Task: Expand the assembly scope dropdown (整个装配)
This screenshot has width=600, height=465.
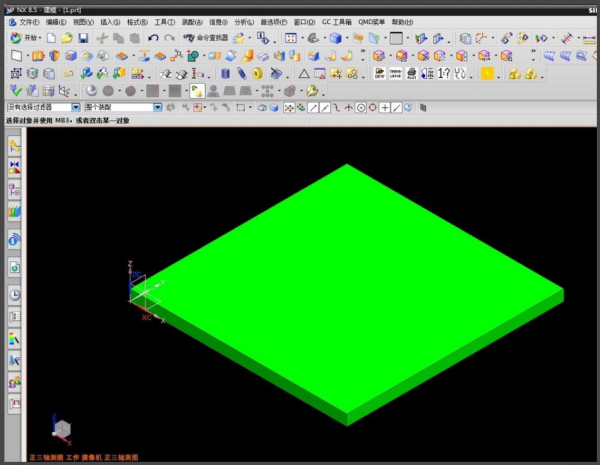Action: point(123,107)
